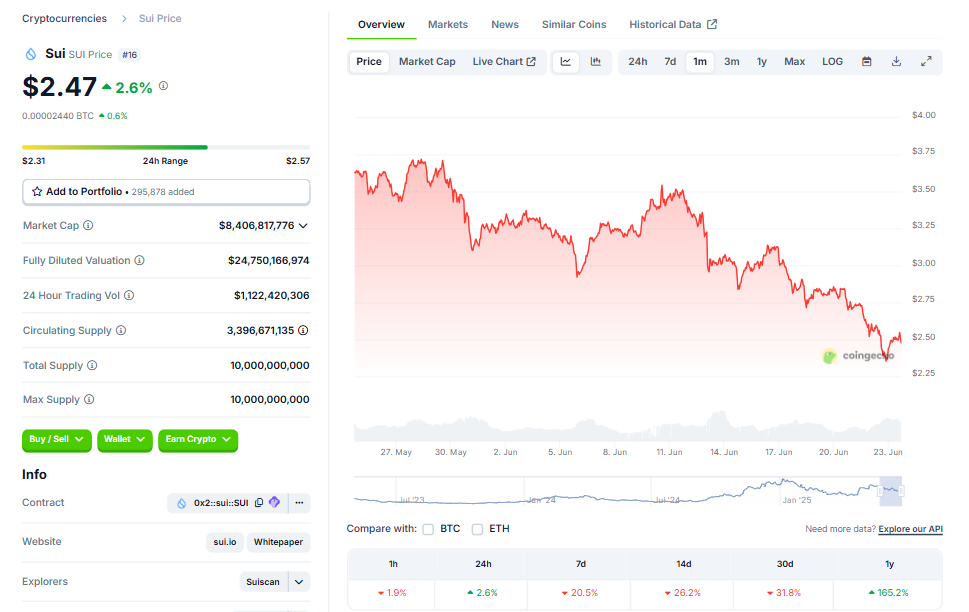This screenshot has width=969, height=612.
Task: Toggle LOG scale on chart
Action: click(x=832, y=62)
